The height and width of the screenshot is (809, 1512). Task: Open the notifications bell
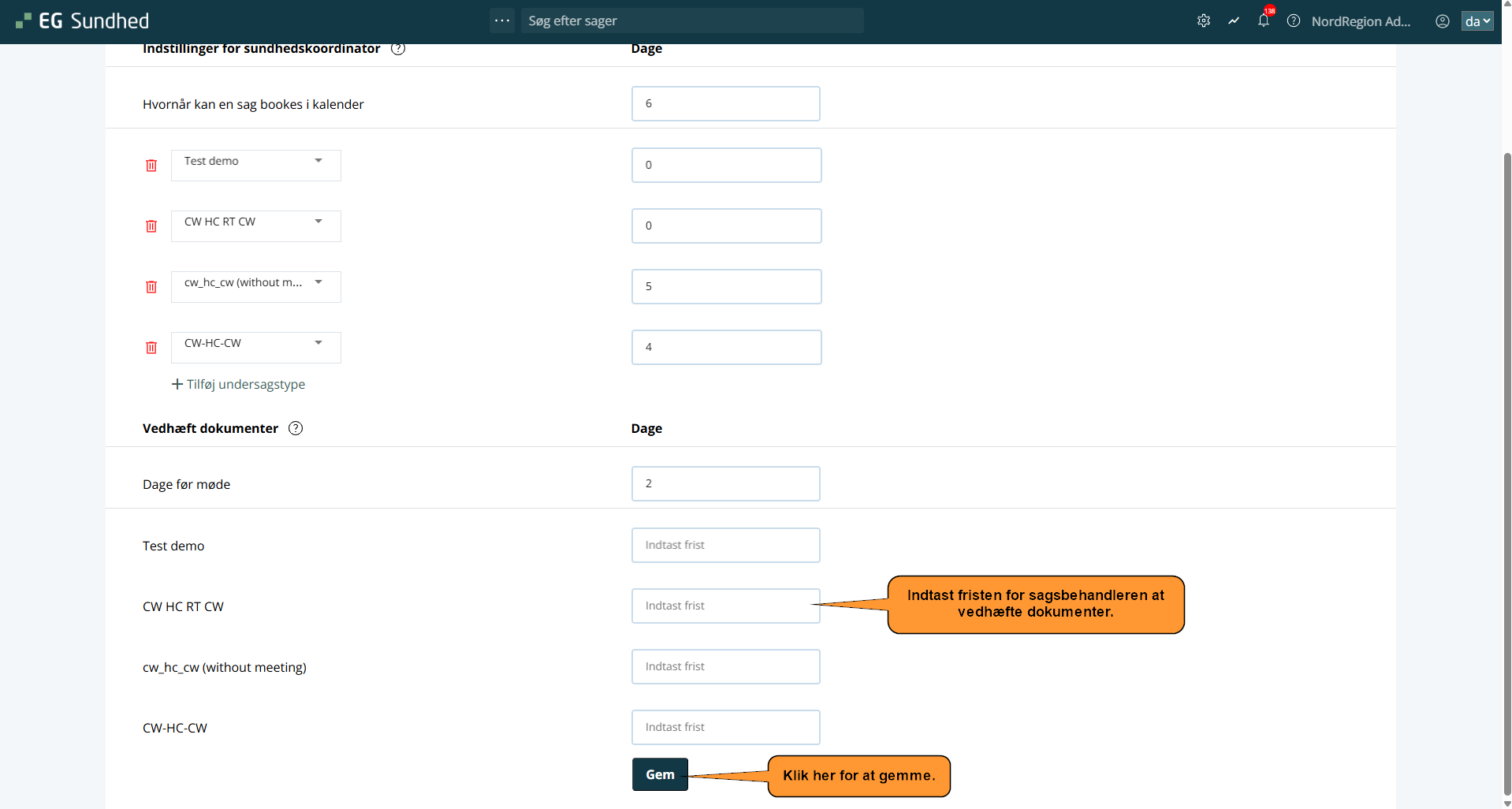click(x=1263, y=21)
